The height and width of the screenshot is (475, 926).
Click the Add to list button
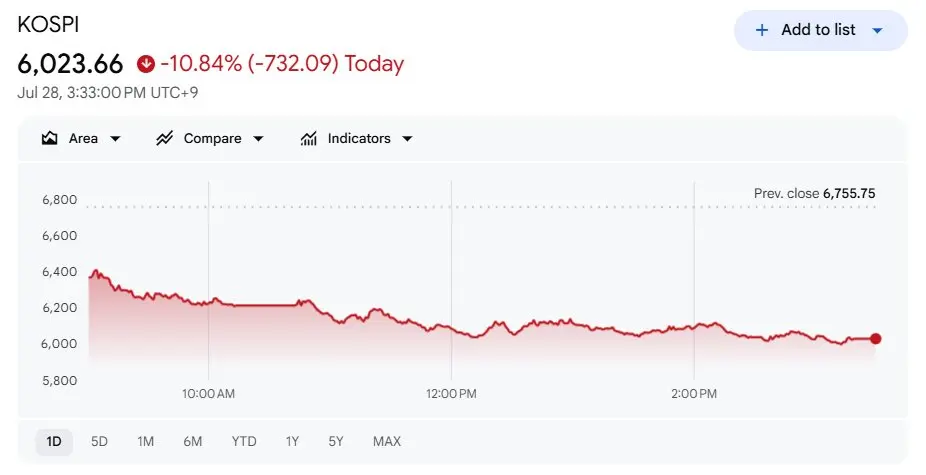(820, 30)
